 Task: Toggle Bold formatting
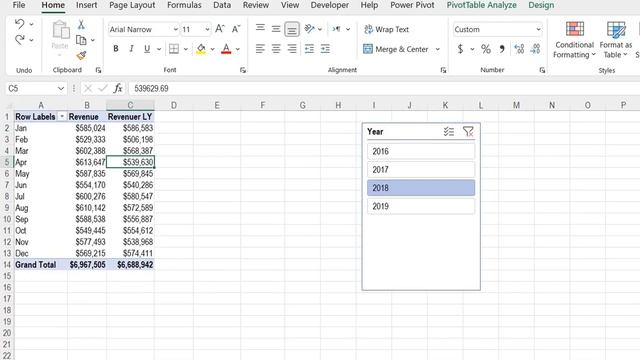116,49
